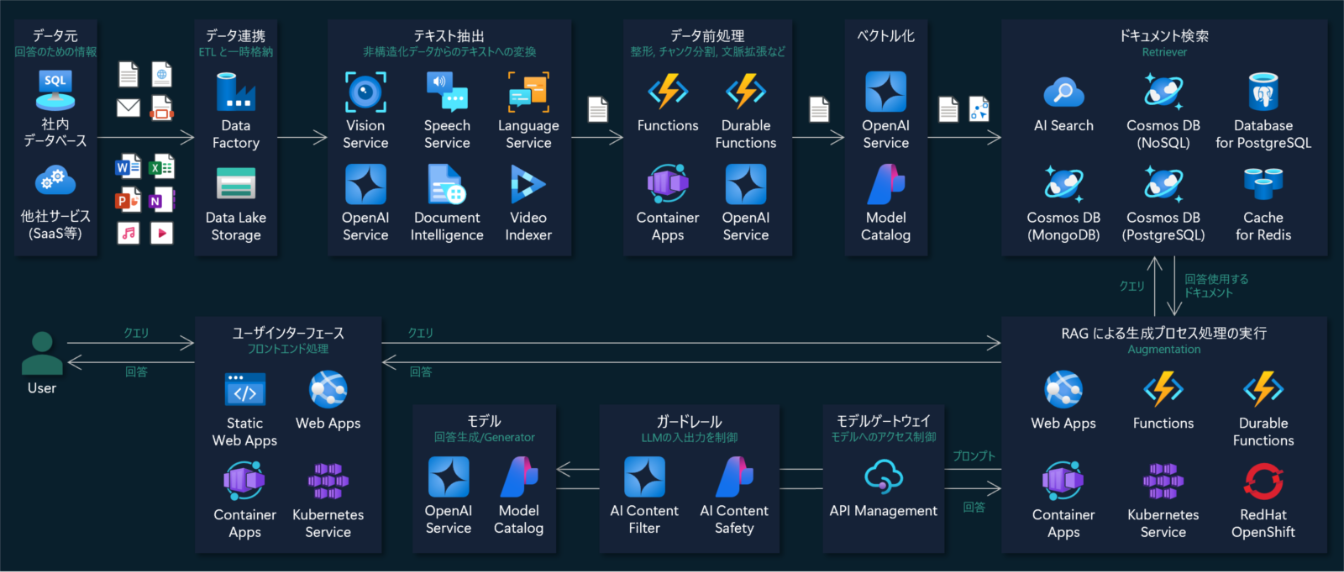1344x572 pixels.
Task: Select Model Catalog icon in ベクトル化 panel
Action: pos(886,184)
